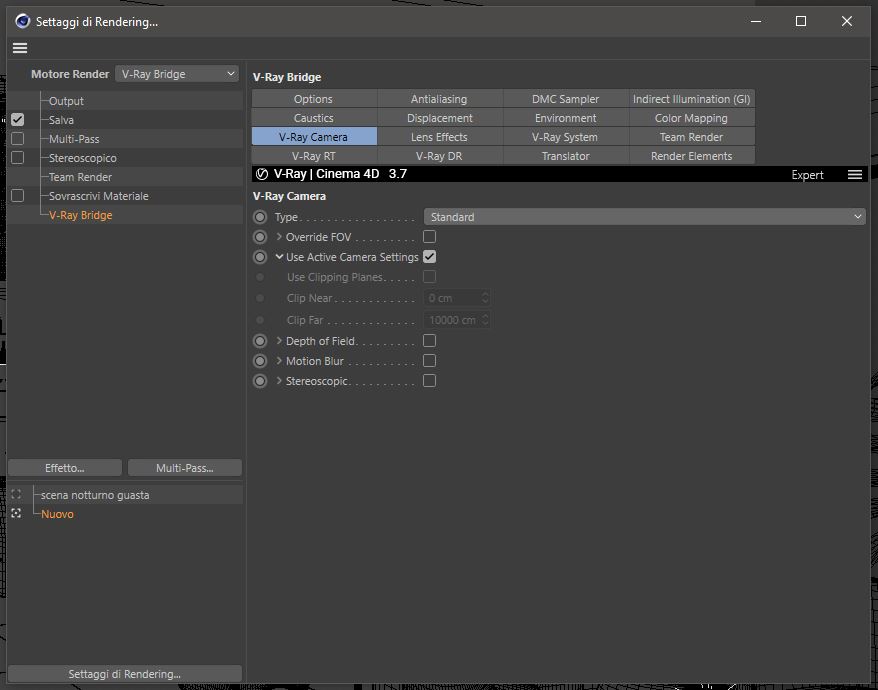The image size is (878, 690).
Task: Select the Nuovo render preset
Action: pos(57,514)
